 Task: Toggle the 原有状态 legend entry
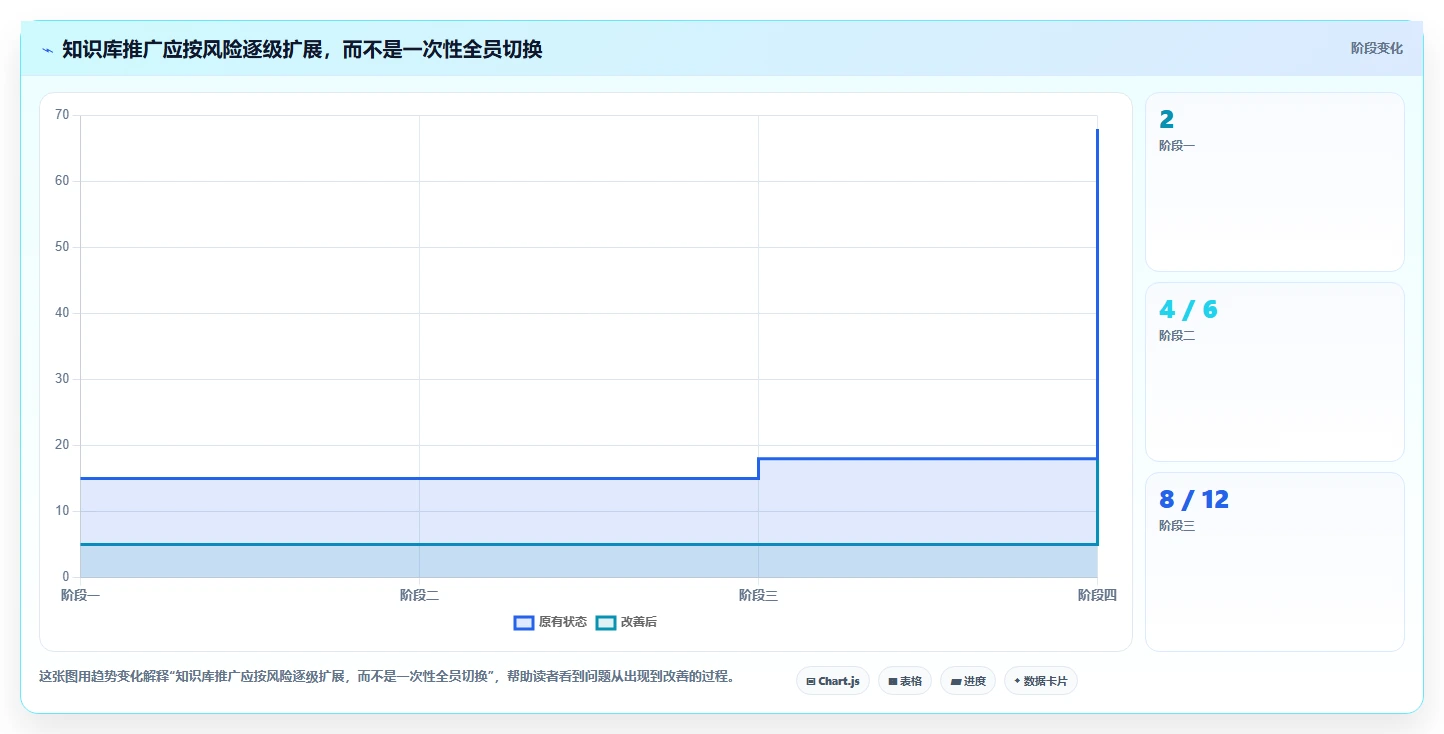tap(550, 622)
